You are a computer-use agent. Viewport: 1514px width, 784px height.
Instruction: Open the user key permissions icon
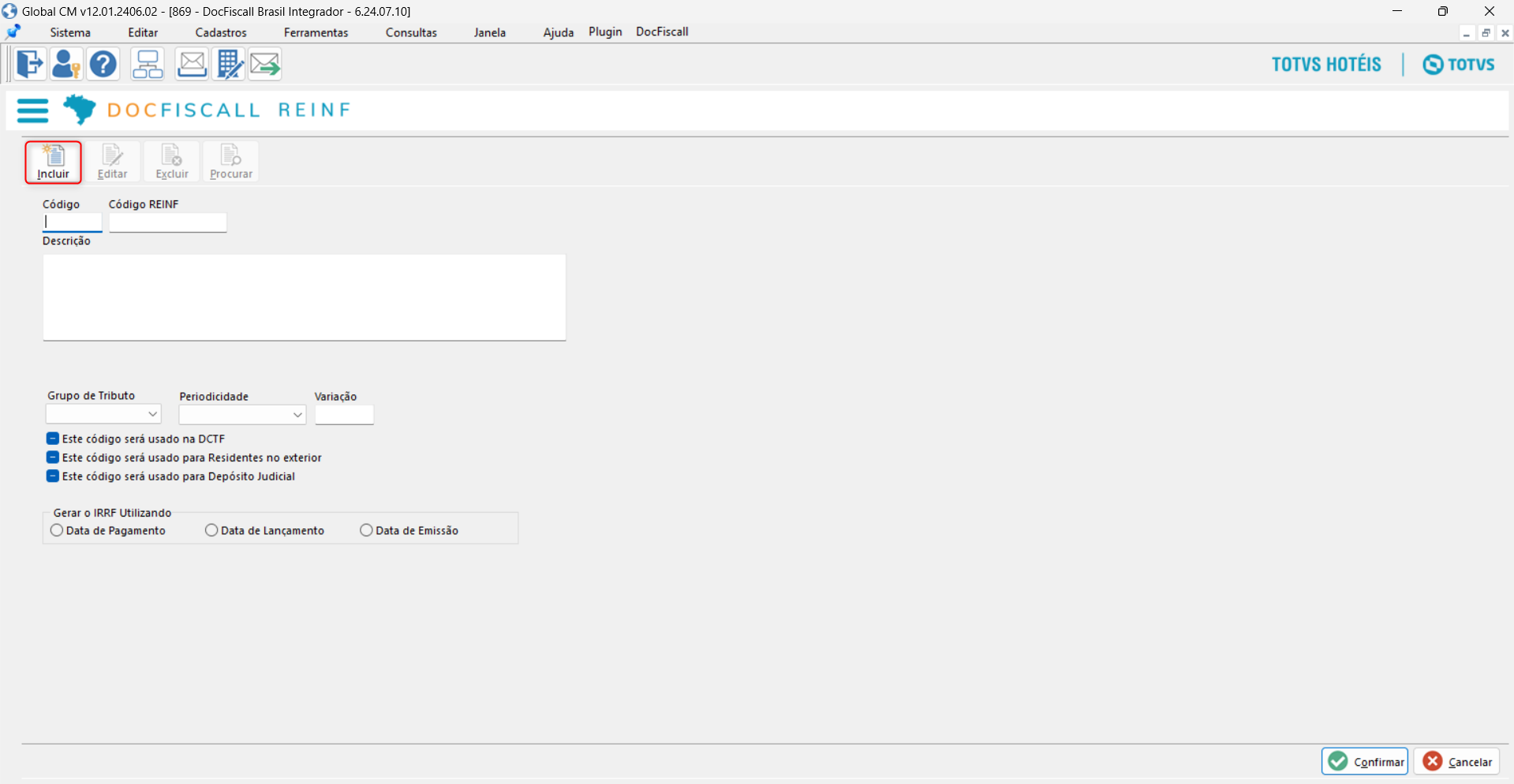click(x=66, y=64)
